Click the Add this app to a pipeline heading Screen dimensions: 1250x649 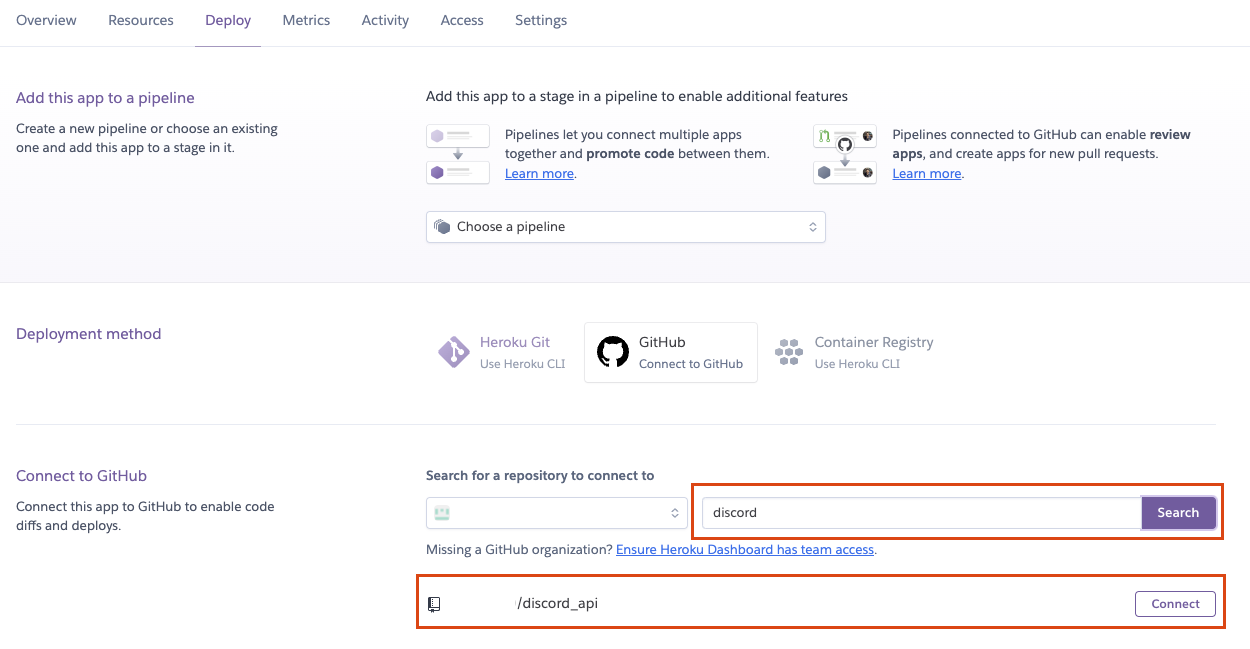[x=105, y=98]
